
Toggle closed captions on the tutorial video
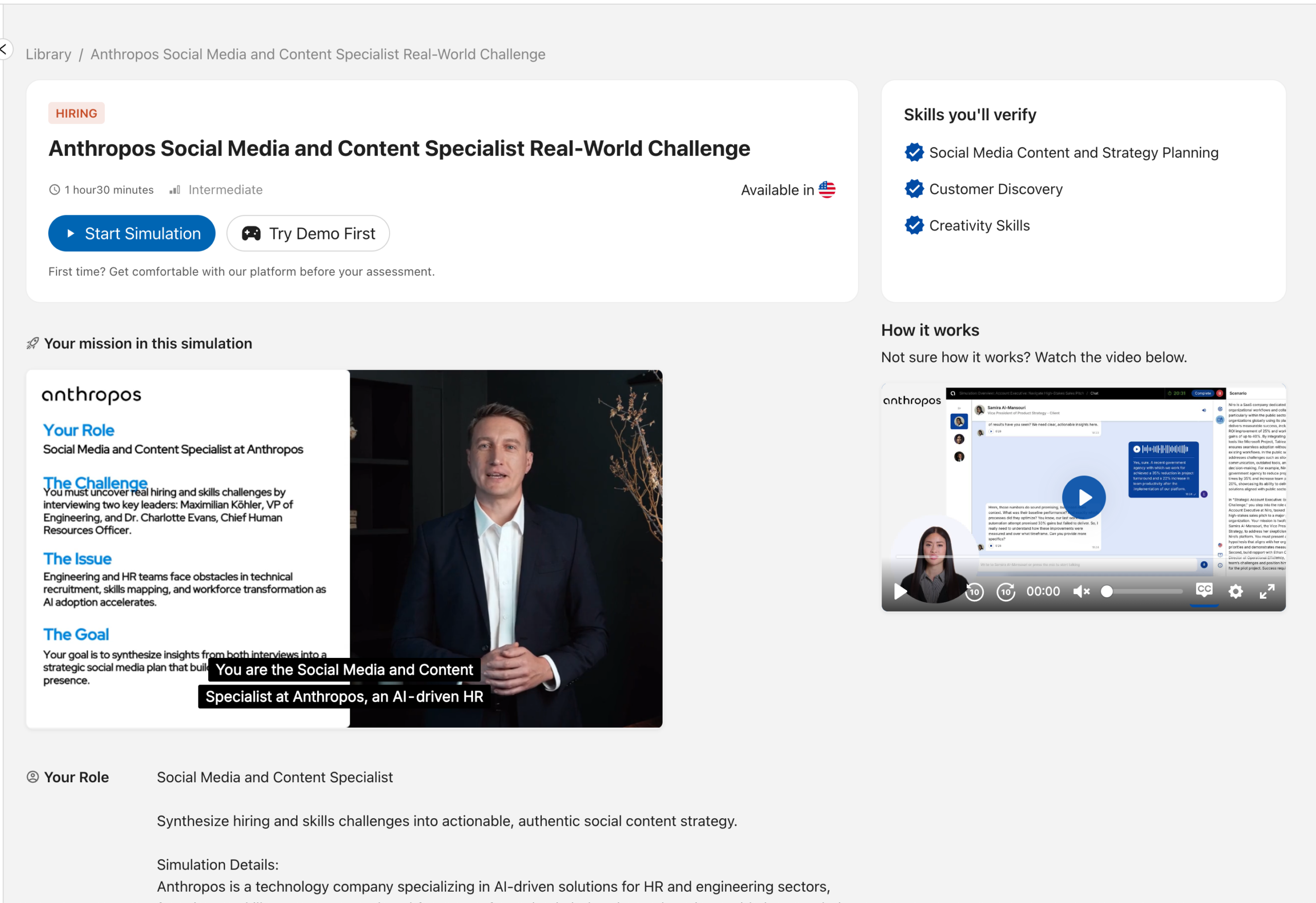pyautogui.click(x=1204, y=590)
